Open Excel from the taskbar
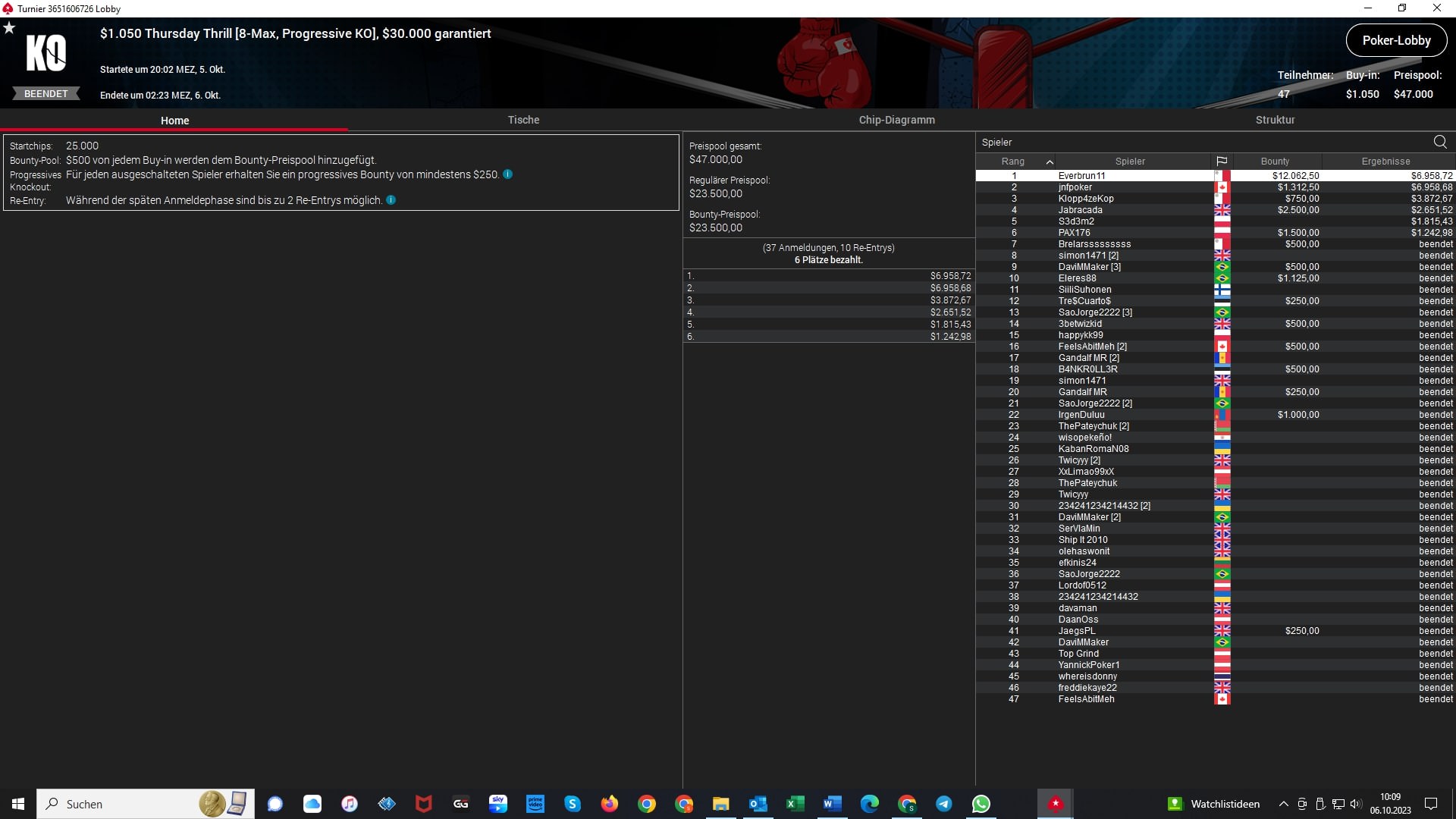Viewport: 1456px width, 819px height. 795,804
